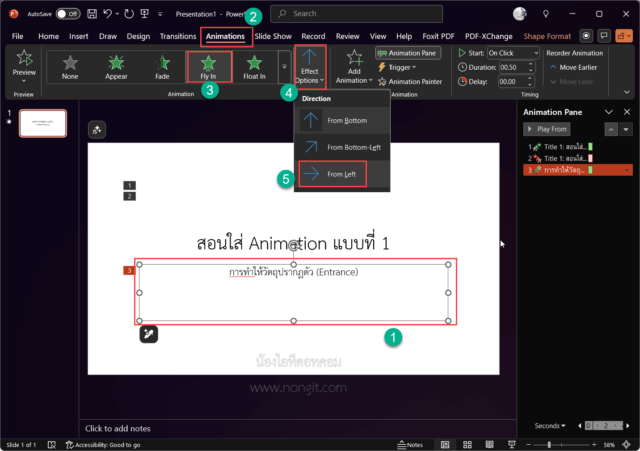The height and width of the screenshot is (451, 640).
Task: Open the File menu
Action: (x=18, y=36)
